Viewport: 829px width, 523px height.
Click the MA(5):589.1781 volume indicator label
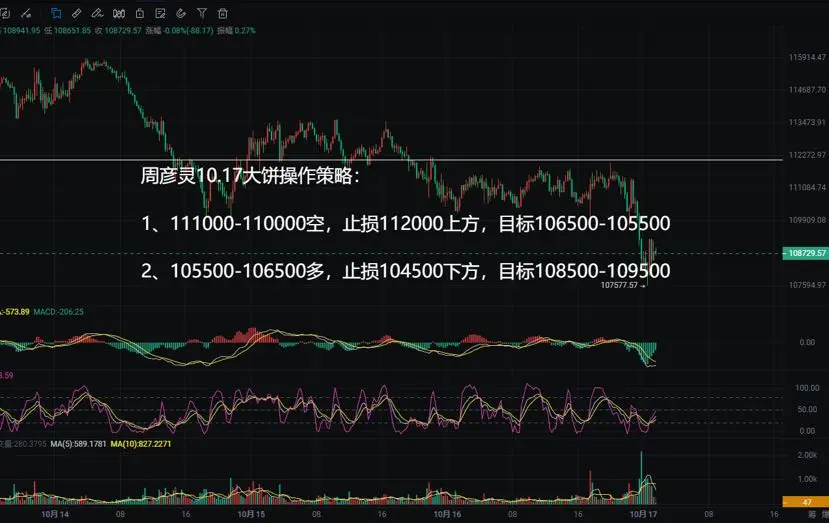coord(78,444)
